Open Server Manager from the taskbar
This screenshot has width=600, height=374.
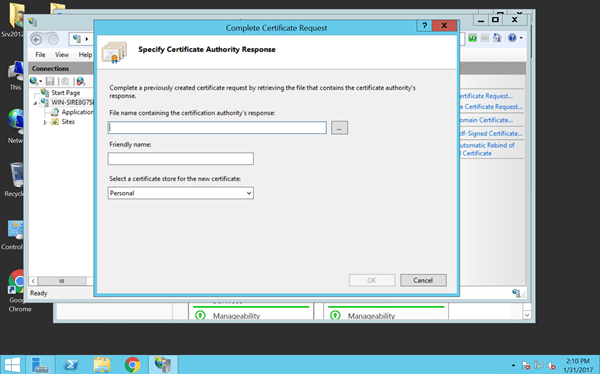click(x=40, y=365)
